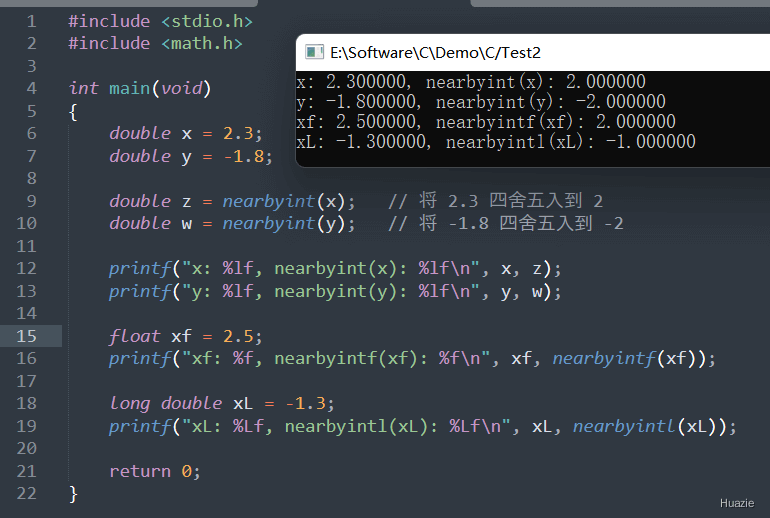Click the opening brace on line 5
This screenshot has height=518, width=770.
click(x=73, y=112)
